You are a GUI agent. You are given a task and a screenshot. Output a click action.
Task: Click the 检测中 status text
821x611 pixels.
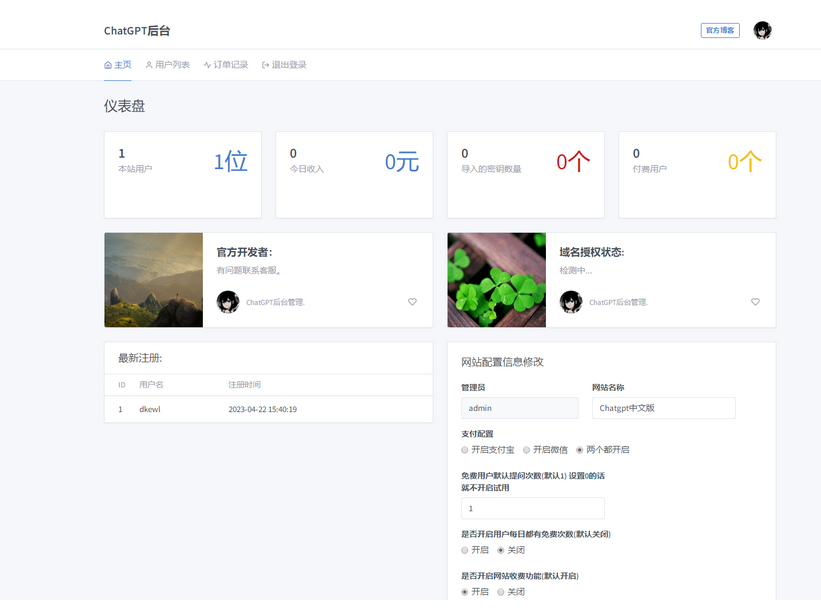pyautogui.click(x=576, y=271)
